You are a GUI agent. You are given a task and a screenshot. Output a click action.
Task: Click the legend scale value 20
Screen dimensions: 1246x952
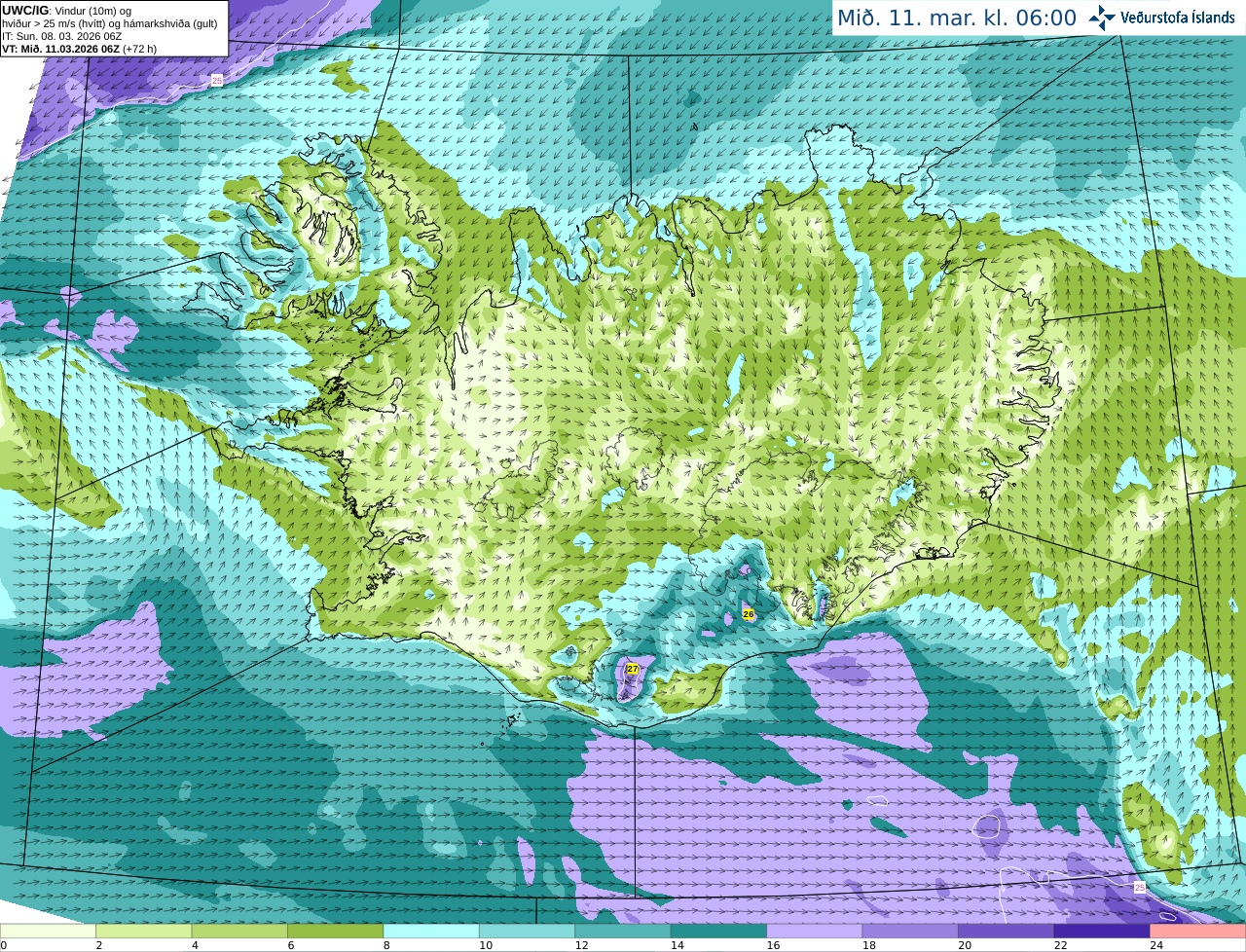pyautogui.click(x=965, y=945)
